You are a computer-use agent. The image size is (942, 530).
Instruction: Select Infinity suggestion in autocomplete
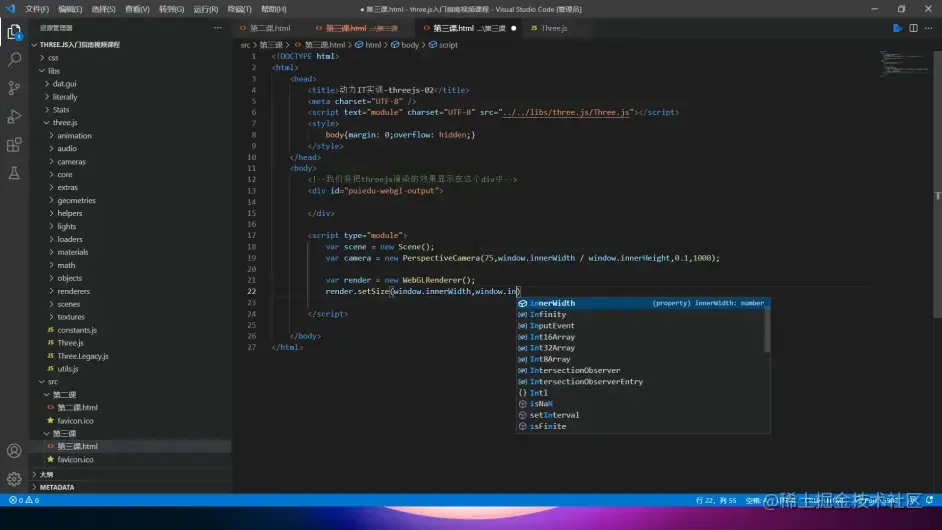(640, 314)
